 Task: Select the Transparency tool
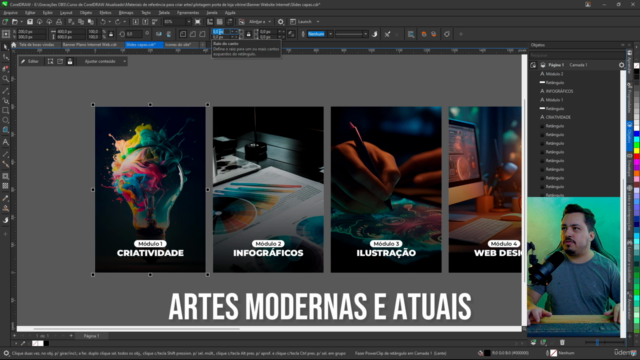coord(5,186)
